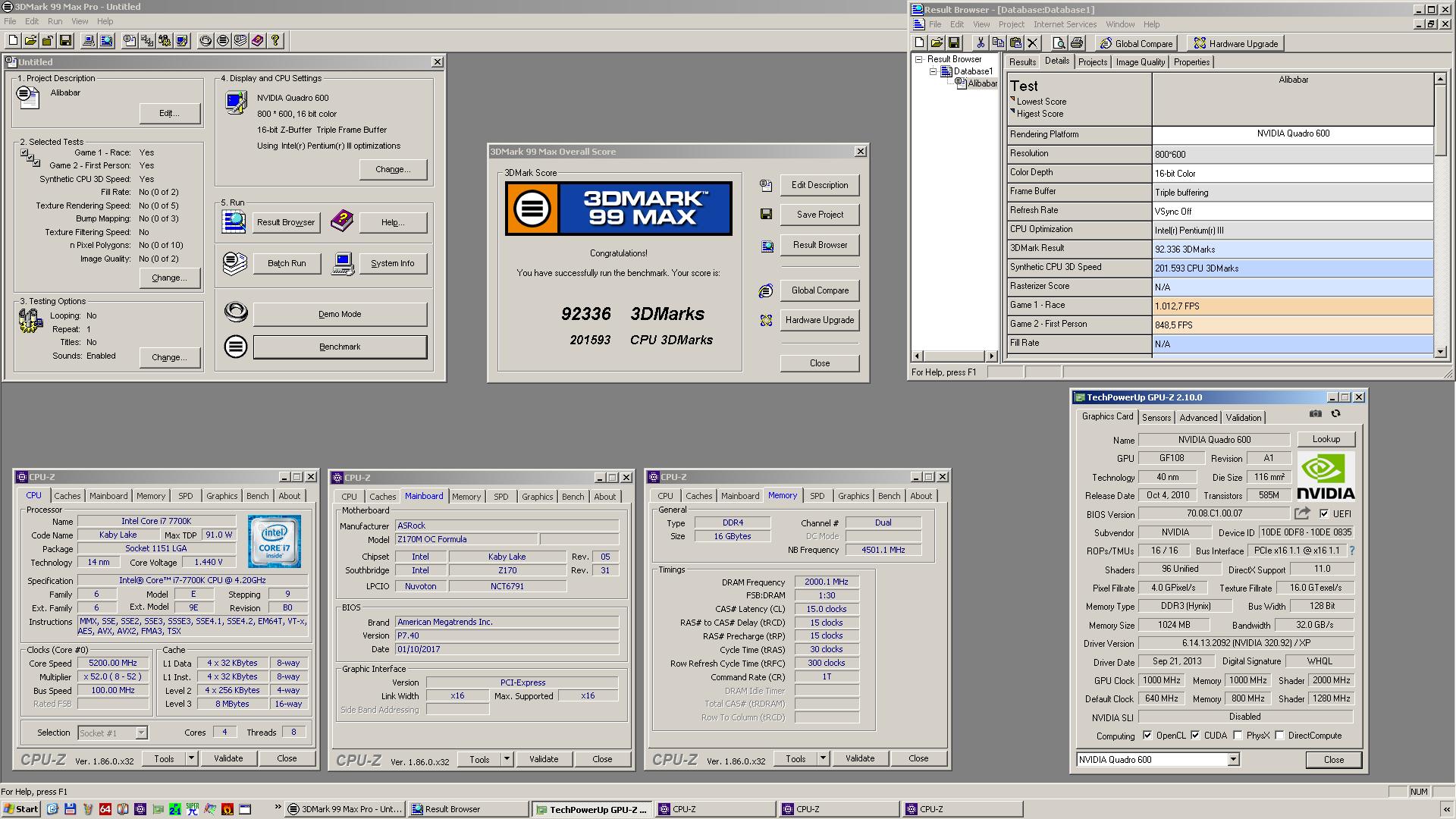Viewport: 1456px width, 819px height.
Task: Click the SuperPi icon in quick launch
Action: point(193,809)
